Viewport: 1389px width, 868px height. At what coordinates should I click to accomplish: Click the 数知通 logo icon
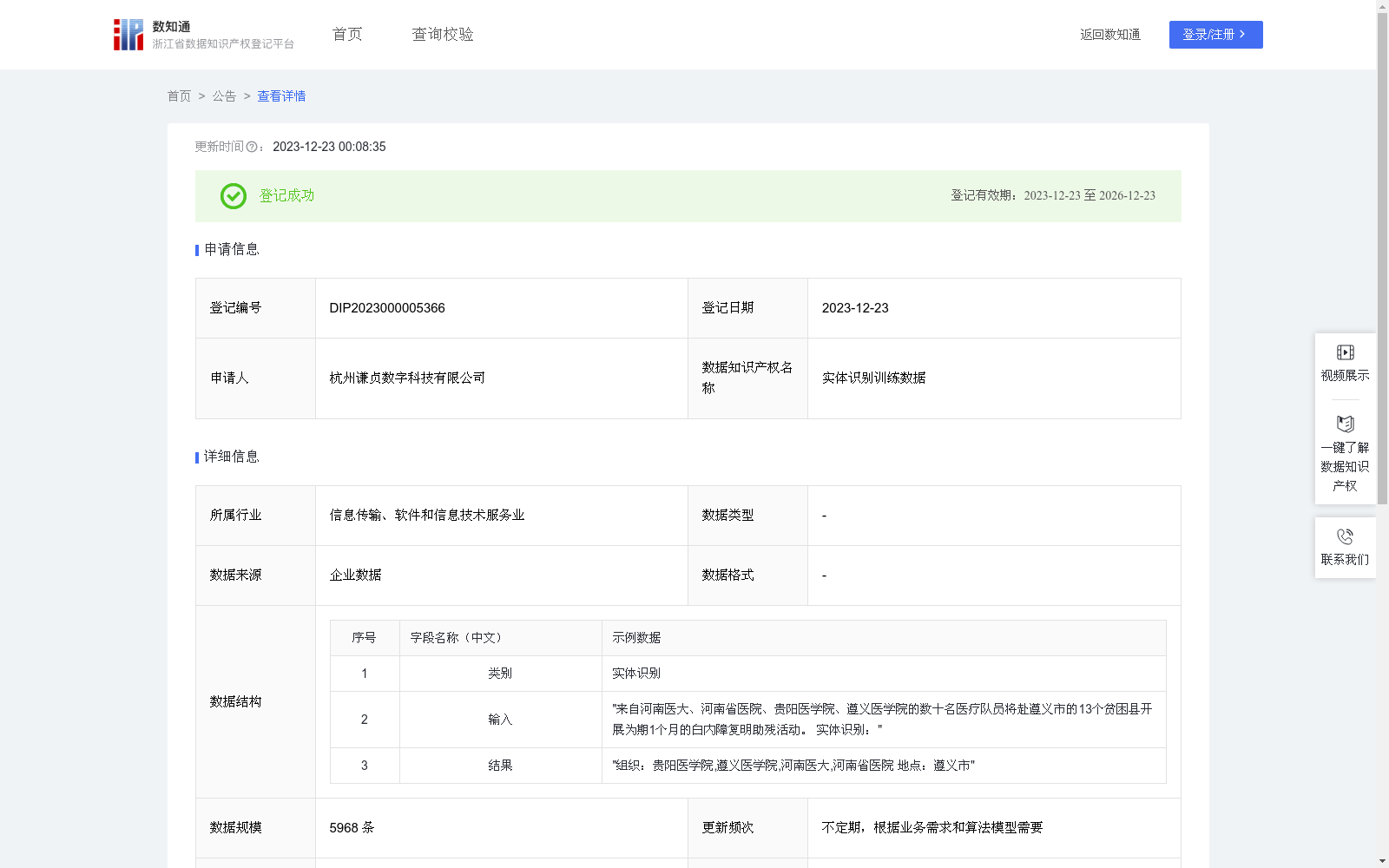coord(128,35)
